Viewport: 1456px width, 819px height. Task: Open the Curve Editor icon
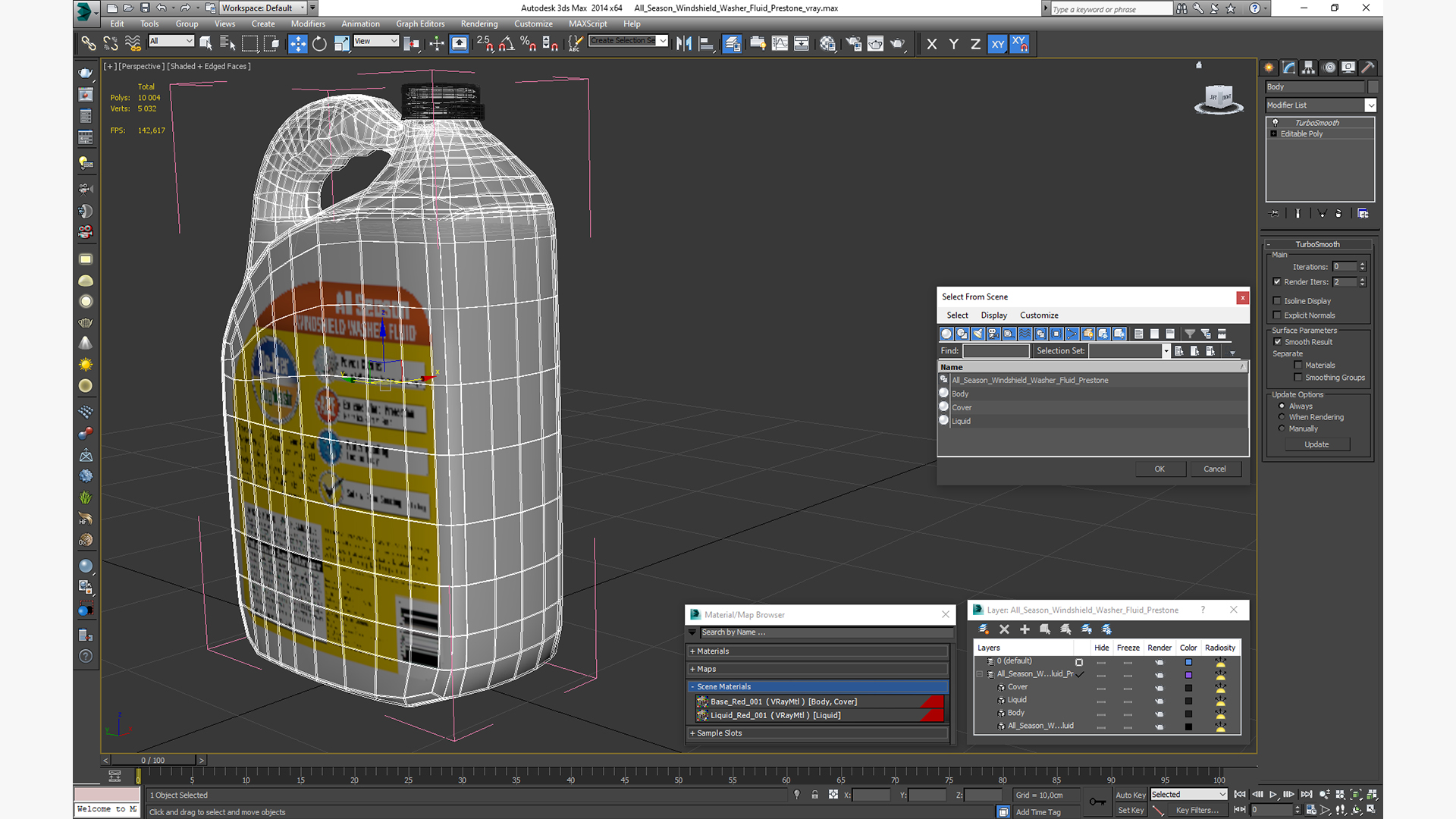point(780,44)
